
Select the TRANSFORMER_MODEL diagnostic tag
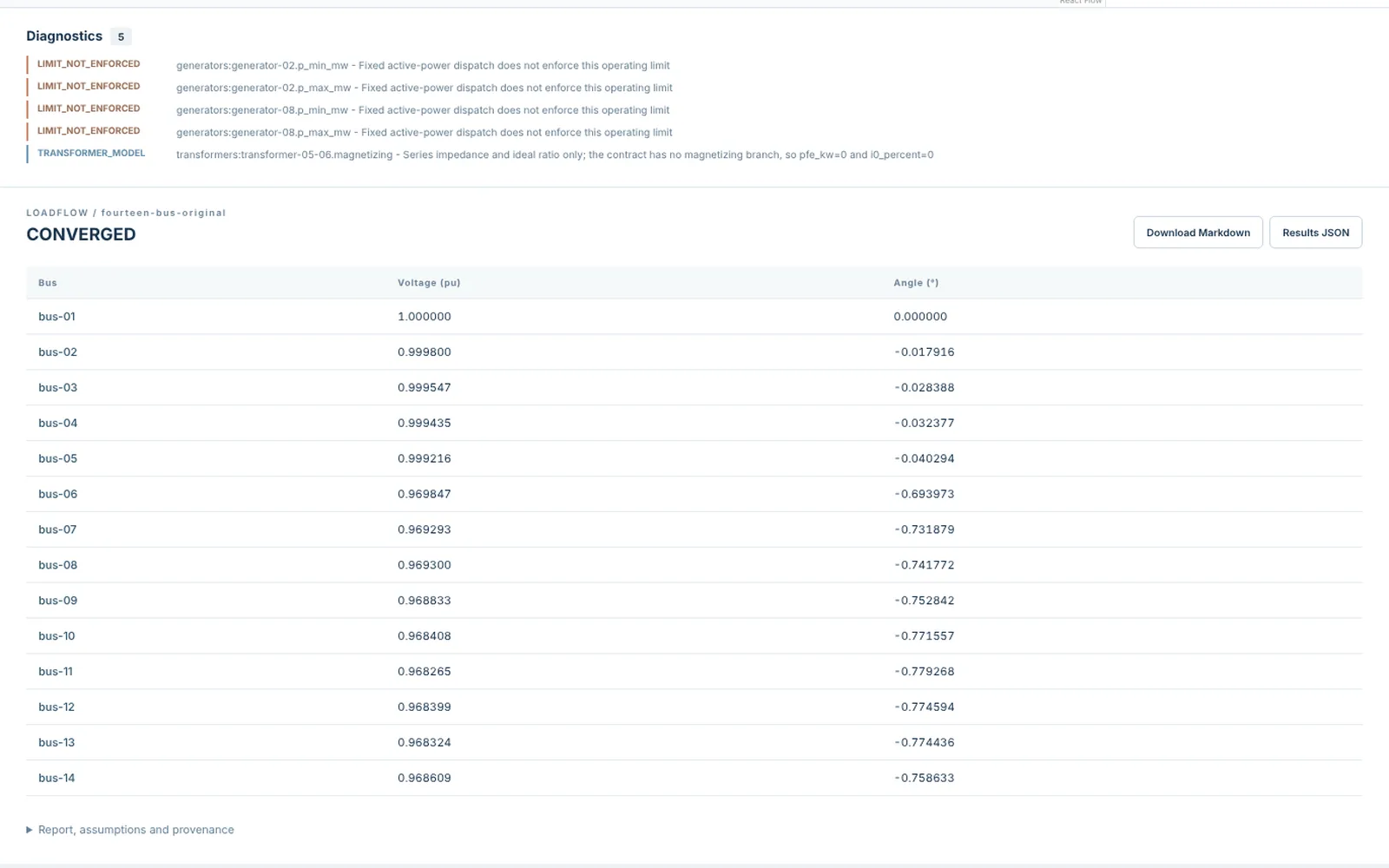coord(91,154)
